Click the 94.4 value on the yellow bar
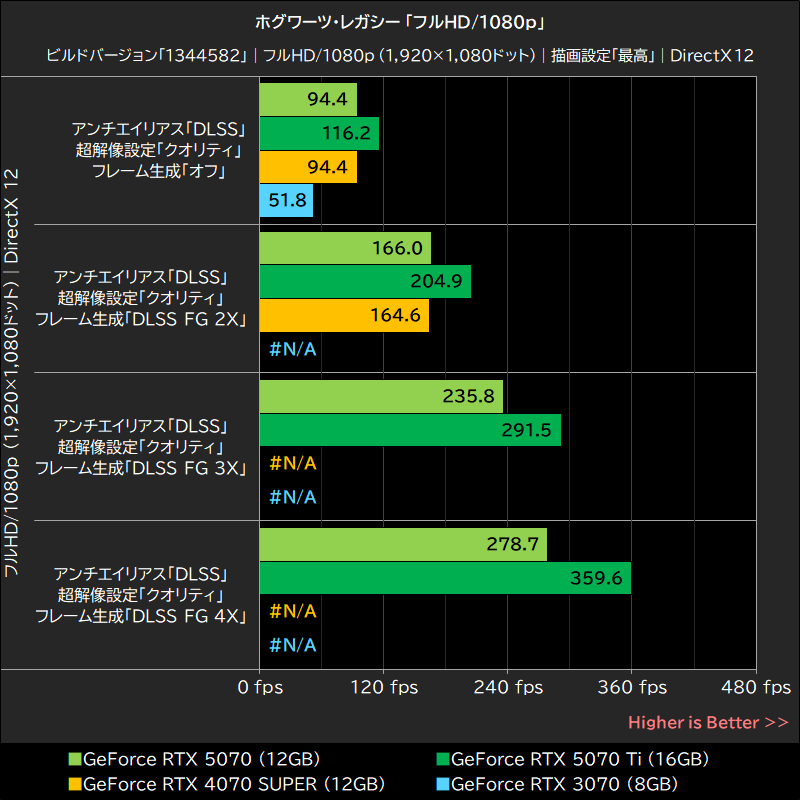Image resolution: width=800 pixels, height=800 pixels. click(328, 167)
